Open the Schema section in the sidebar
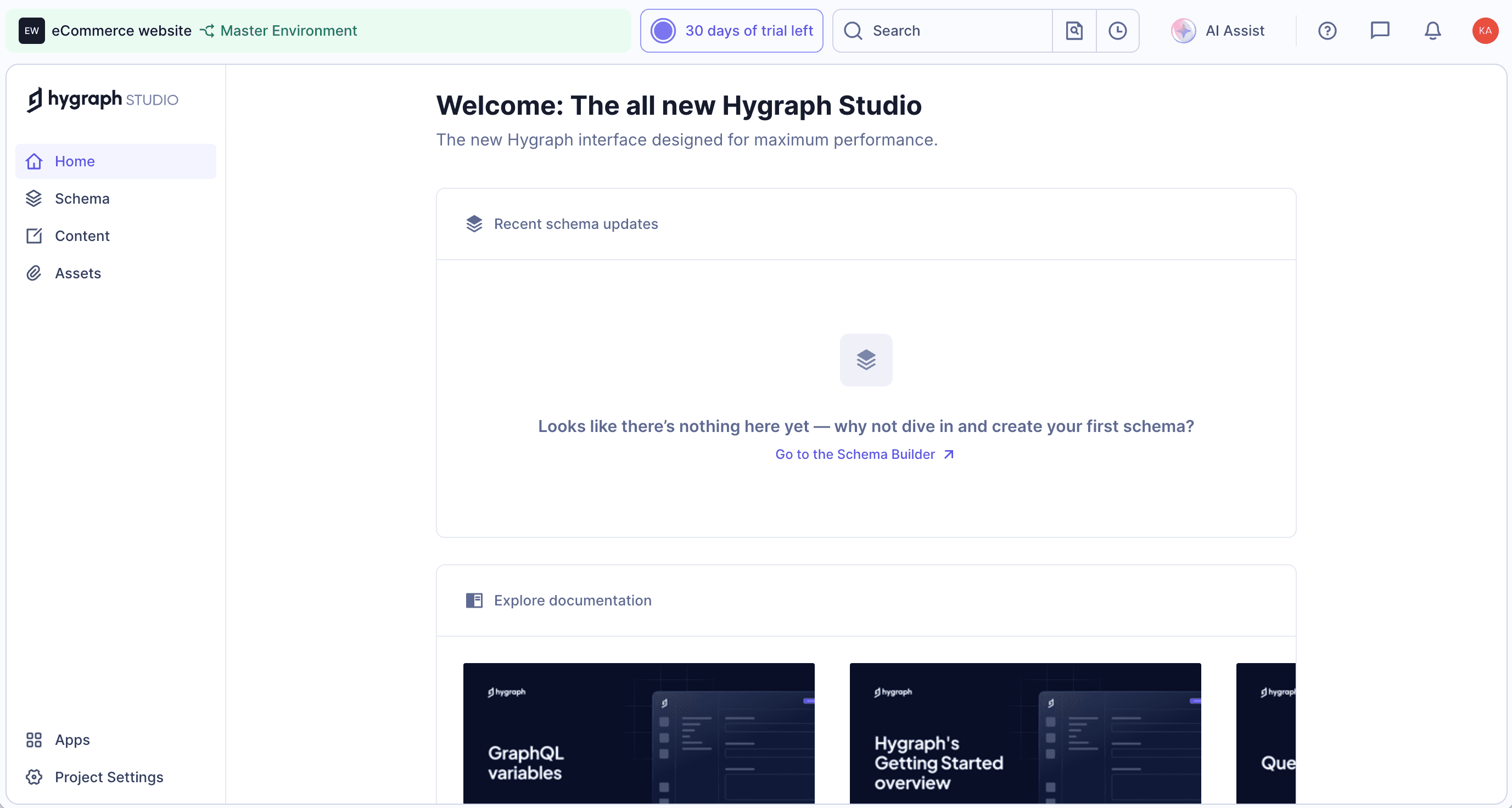1512x808 pixels. coord(82,198)
